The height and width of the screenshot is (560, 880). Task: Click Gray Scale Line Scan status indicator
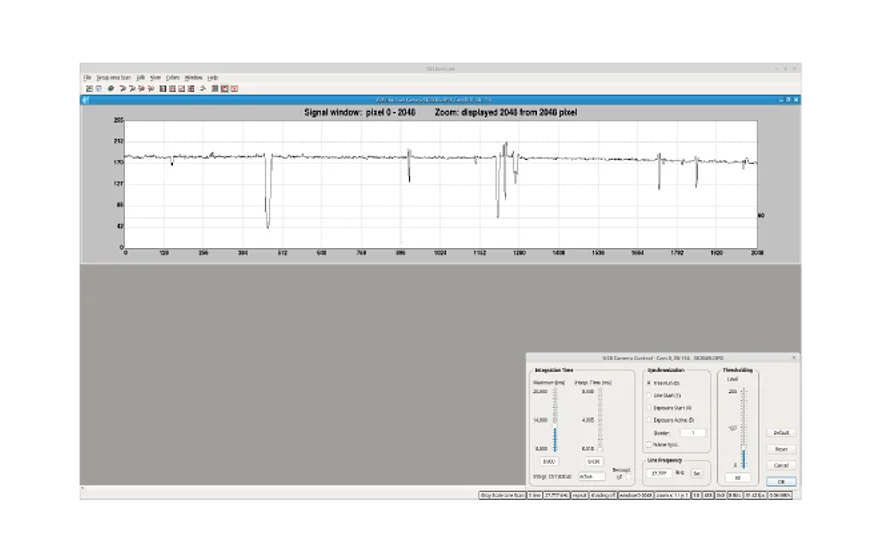pos(503,494)
